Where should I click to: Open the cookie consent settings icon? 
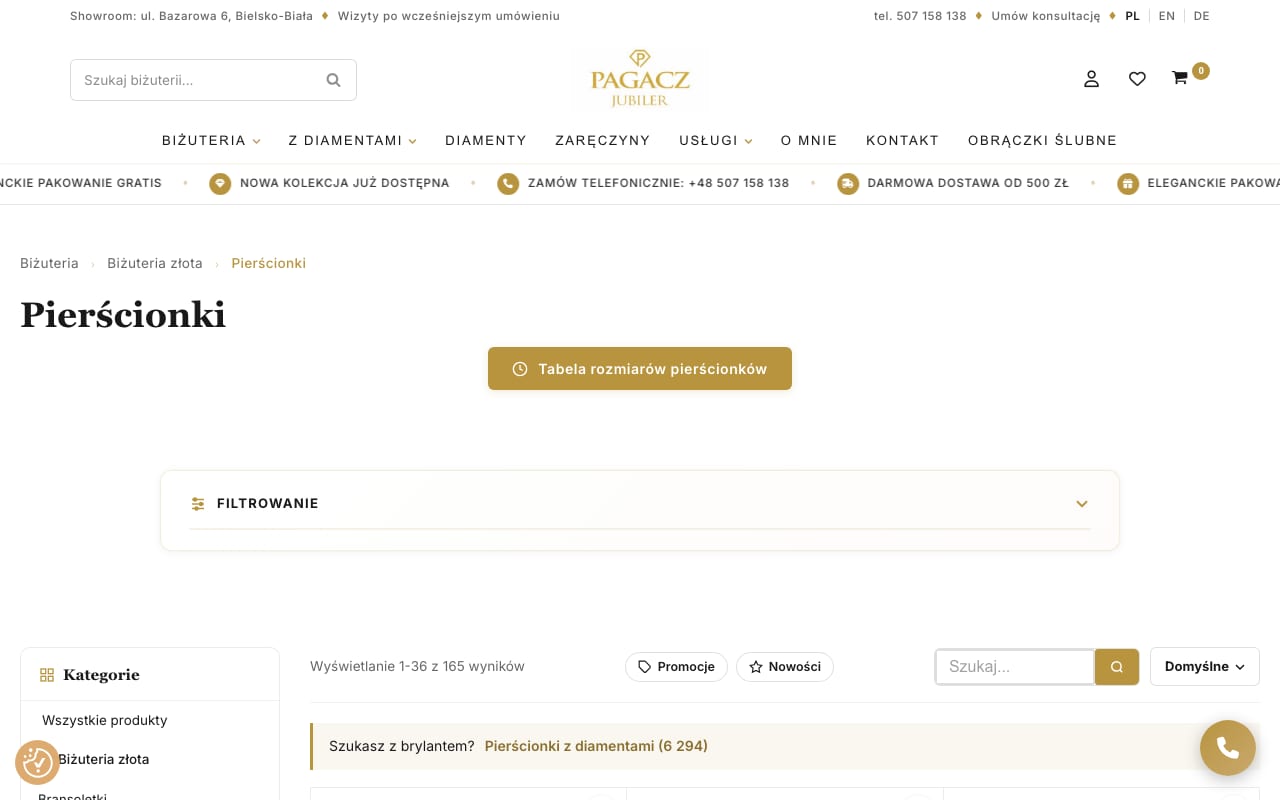(x=37, y=763)
